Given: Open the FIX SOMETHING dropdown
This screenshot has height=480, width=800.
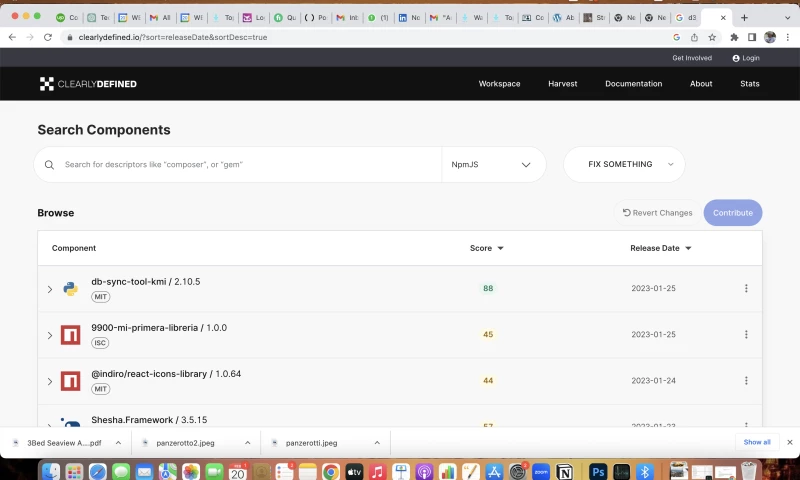Looking at the screenshot, I should pyautogui.click(x=624, y=164).
